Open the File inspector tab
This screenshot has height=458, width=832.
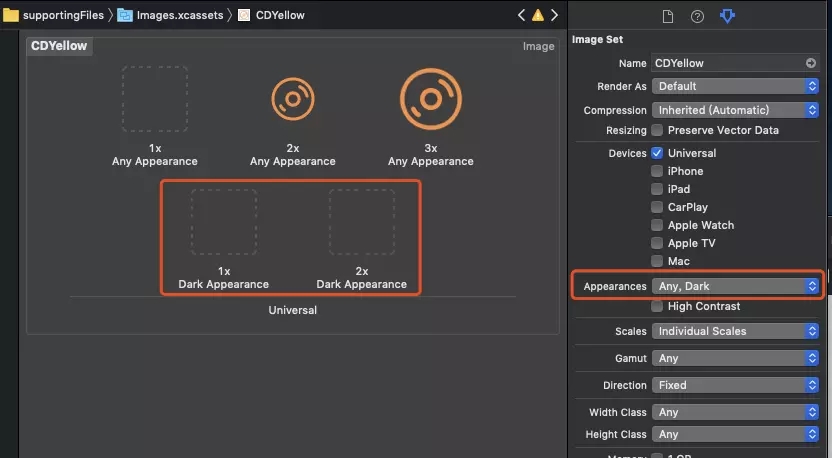[x=668, y=16]
